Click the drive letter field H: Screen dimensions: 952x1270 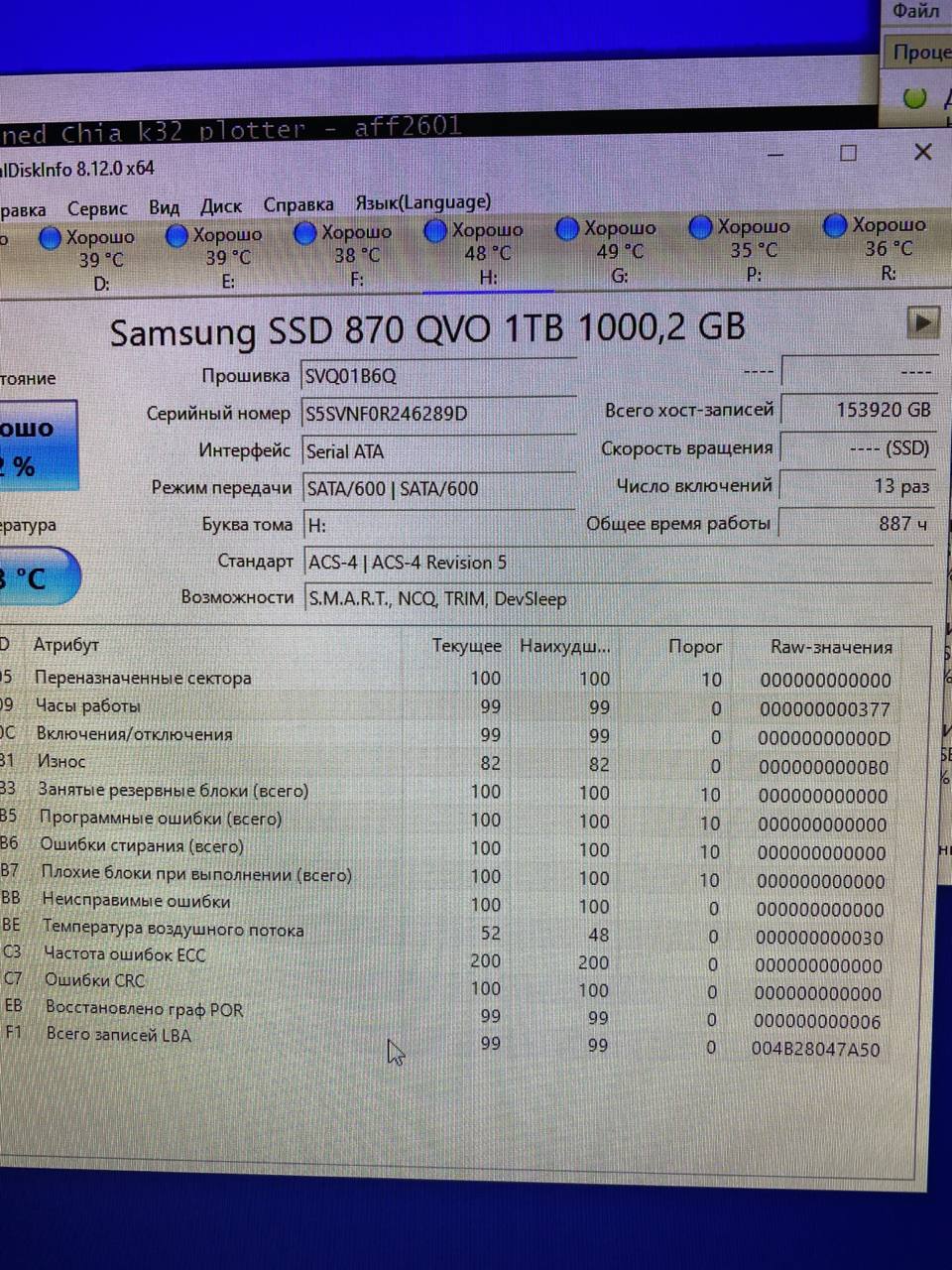pyautogui.click(x=438, y=525)
